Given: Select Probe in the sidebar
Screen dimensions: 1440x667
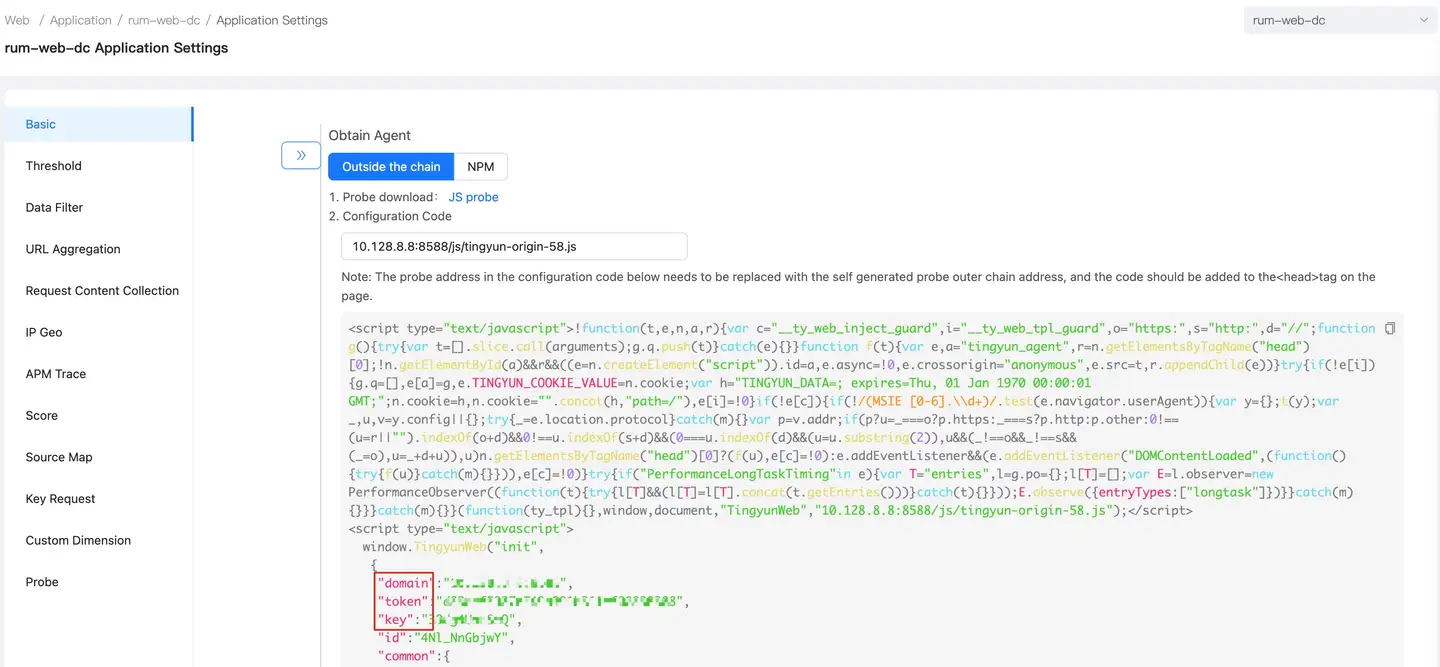Looking at the screenshot, I should 42,582.
